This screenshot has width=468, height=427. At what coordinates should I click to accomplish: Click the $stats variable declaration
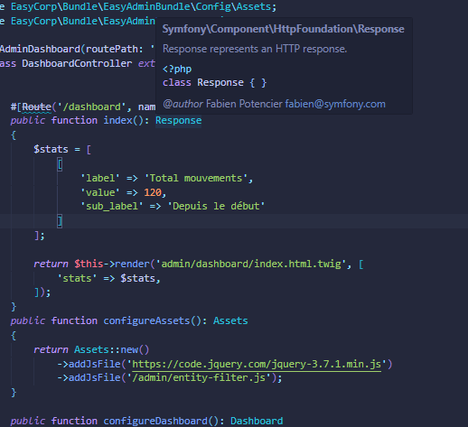(x=51, y=149)
